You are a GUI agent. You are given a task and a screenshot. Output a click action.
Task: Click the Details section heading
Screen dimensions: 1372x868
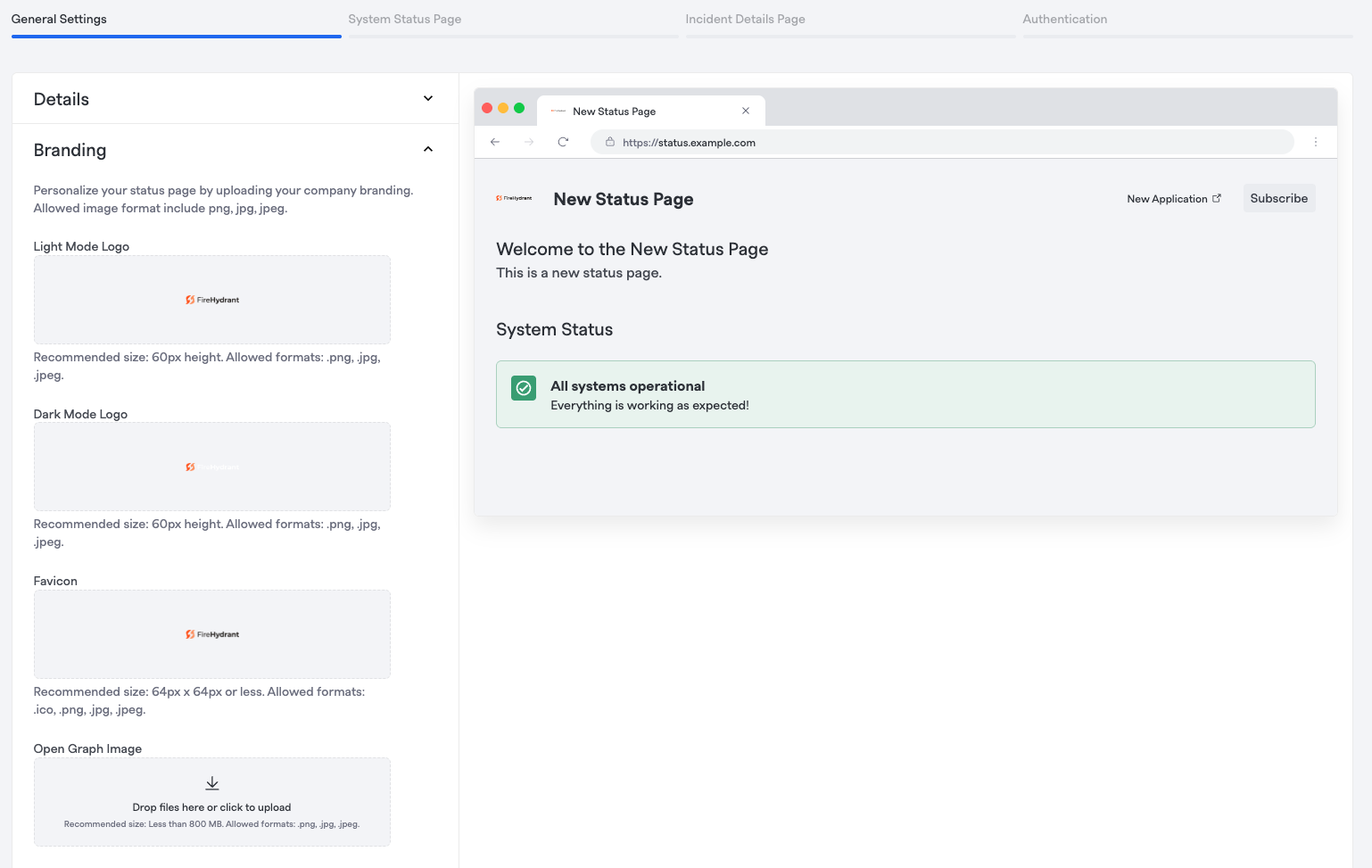point(62,99)
